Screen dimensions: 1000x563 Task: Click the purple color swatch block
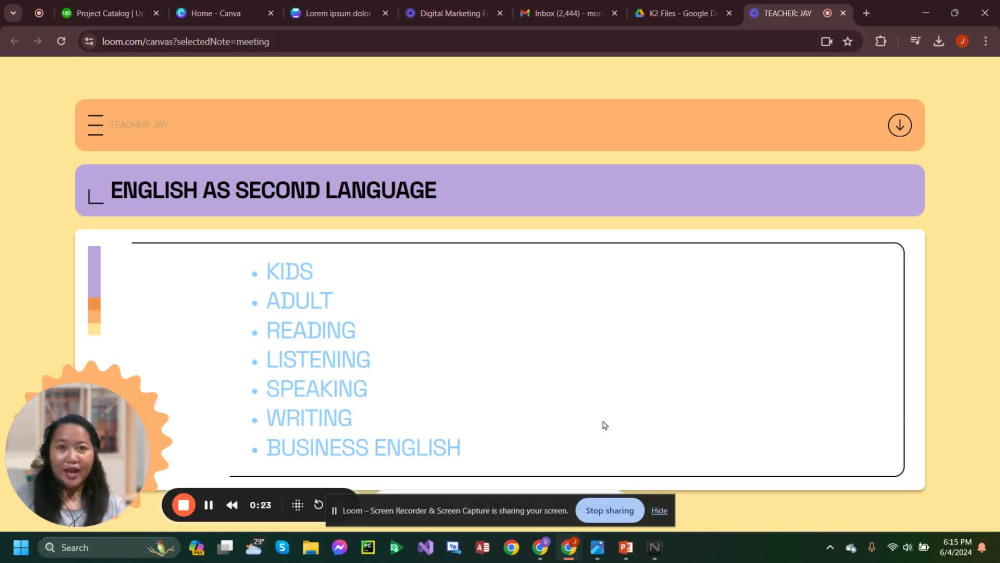click(94, 272)
